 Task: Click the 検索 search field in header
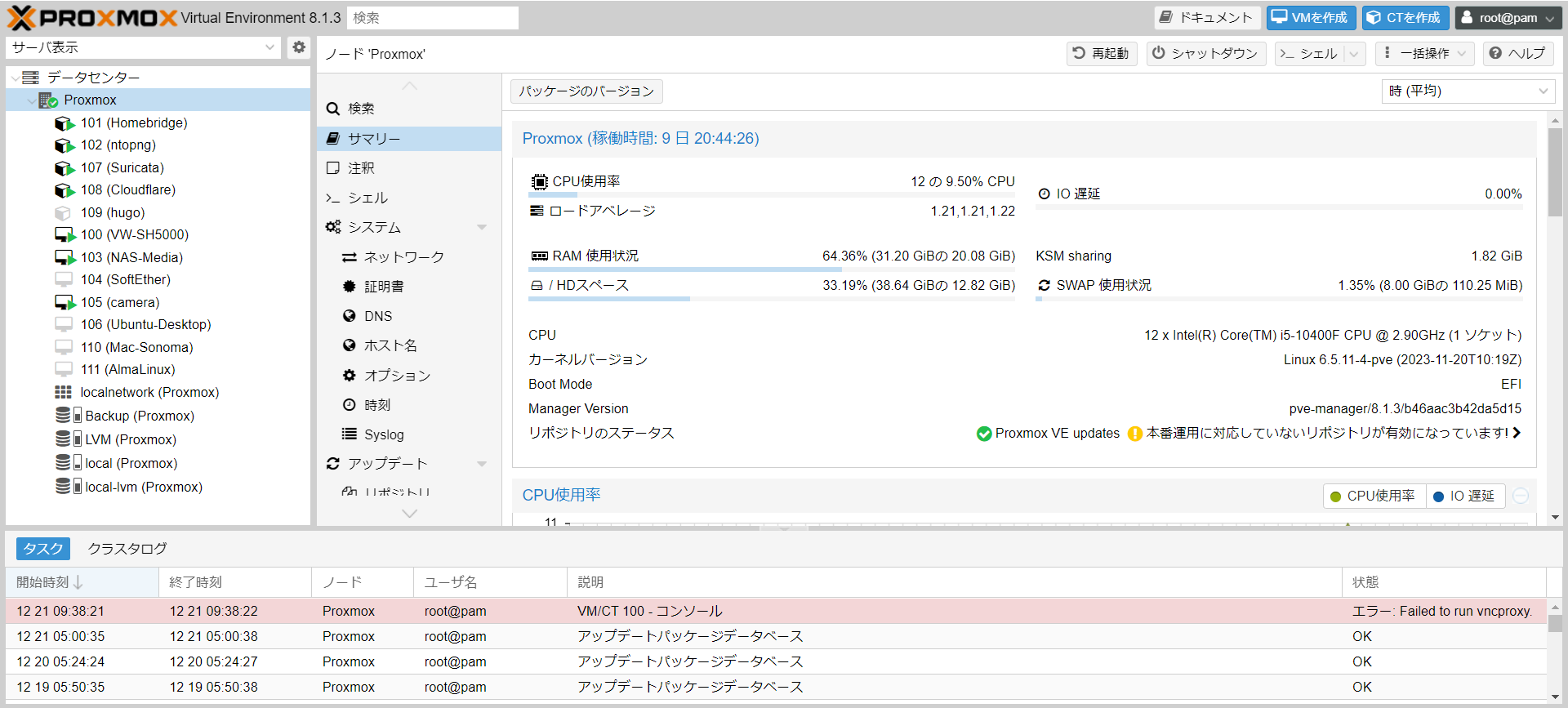(x=432, y=18)
